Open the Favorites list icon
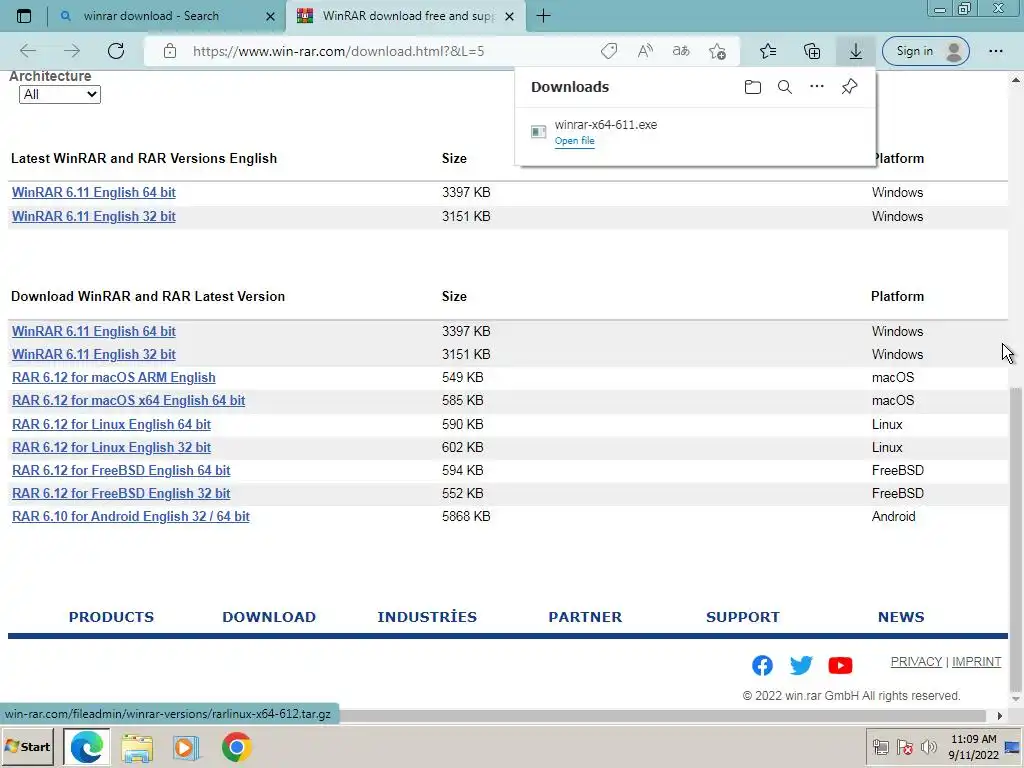This screenshot has width=1024, height=768. point(768,51)
